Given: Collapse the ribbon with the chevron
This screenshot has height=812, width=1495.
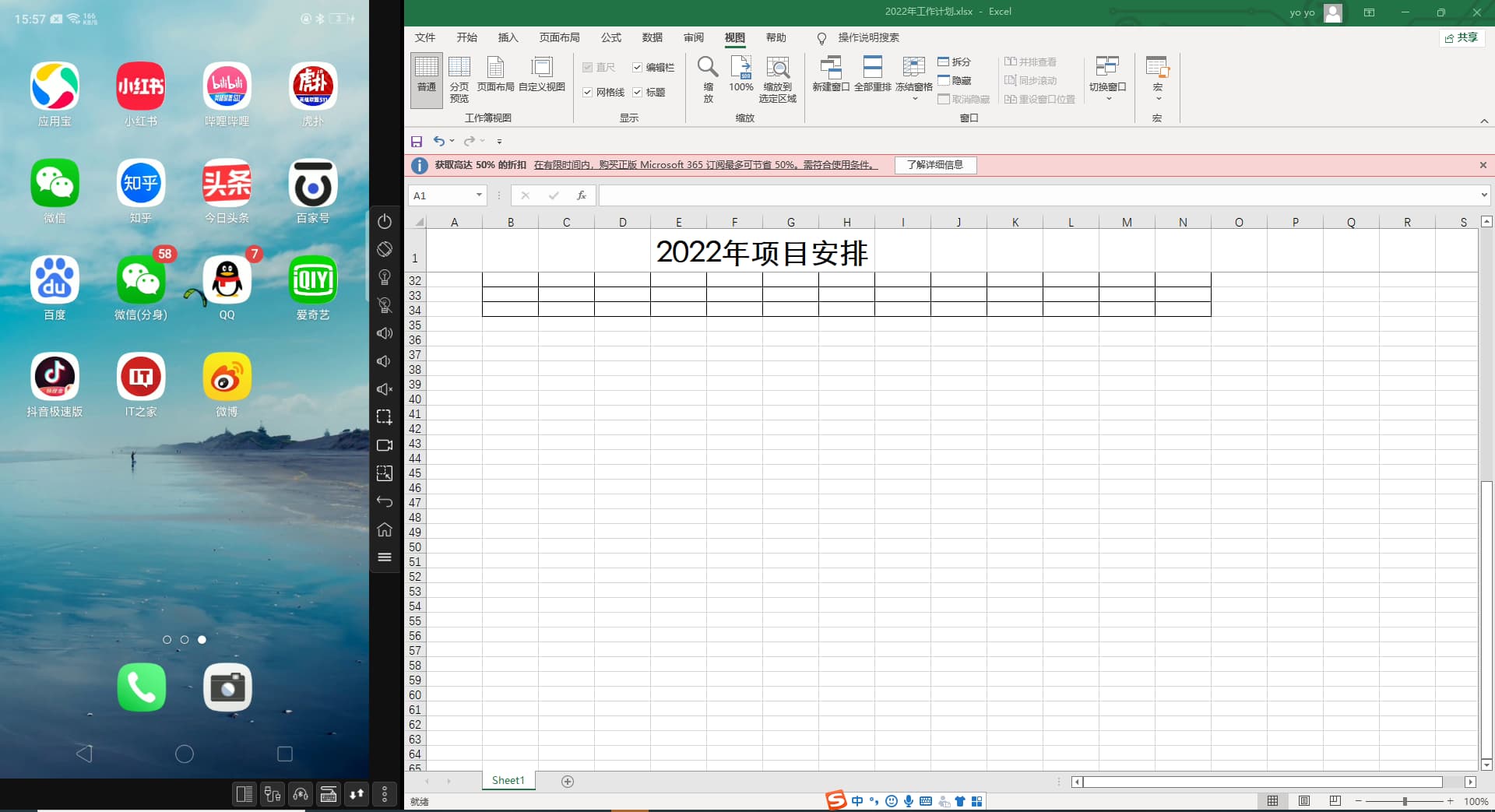Looking at the screenshot, I should click(1484, 121).
